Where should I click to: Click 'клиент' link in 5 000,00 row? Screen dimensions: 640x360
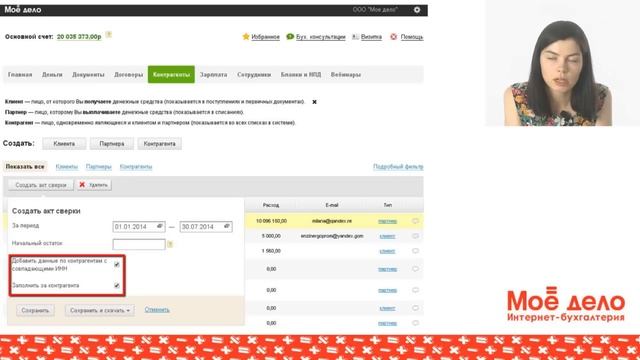pyautogui.click(x=387, y=236)
